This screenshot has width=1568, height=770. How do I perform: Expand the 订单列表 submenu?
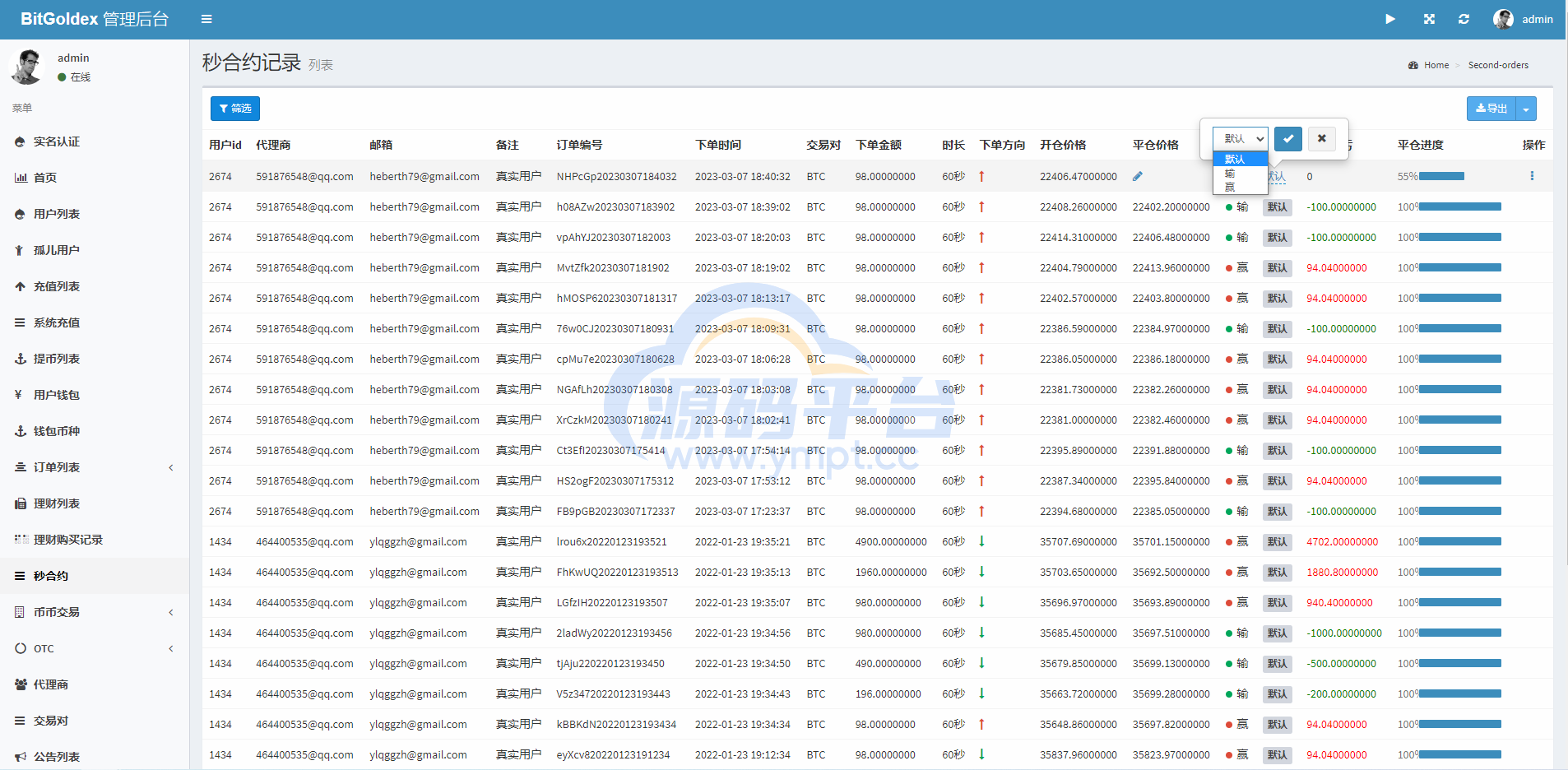[95, 467]
